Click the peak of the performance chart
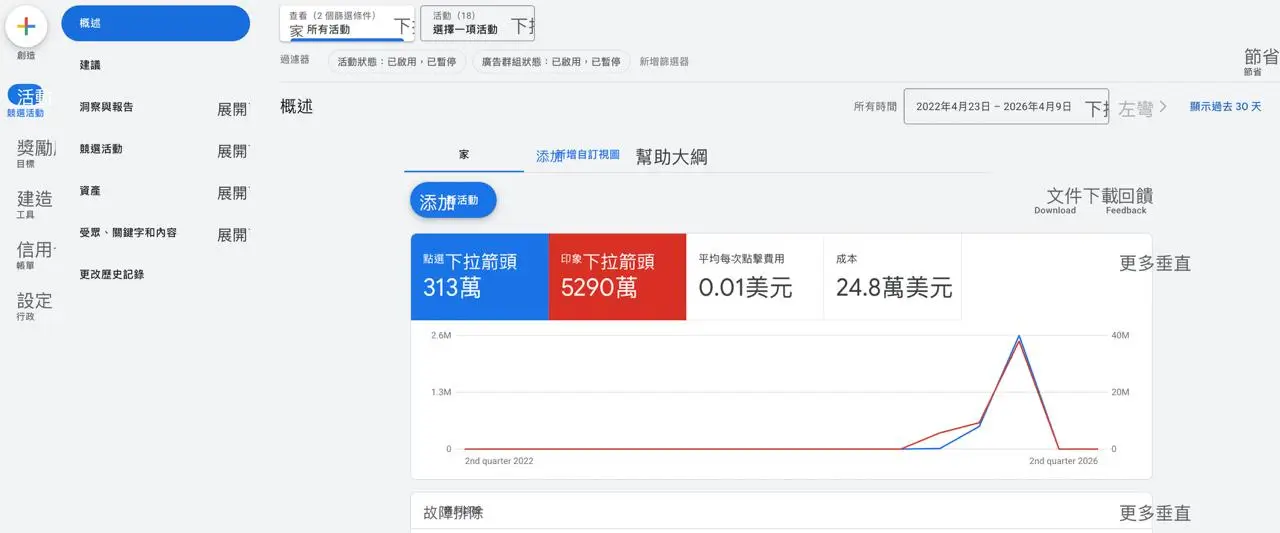1280x533 pixels. (1018, 337)
